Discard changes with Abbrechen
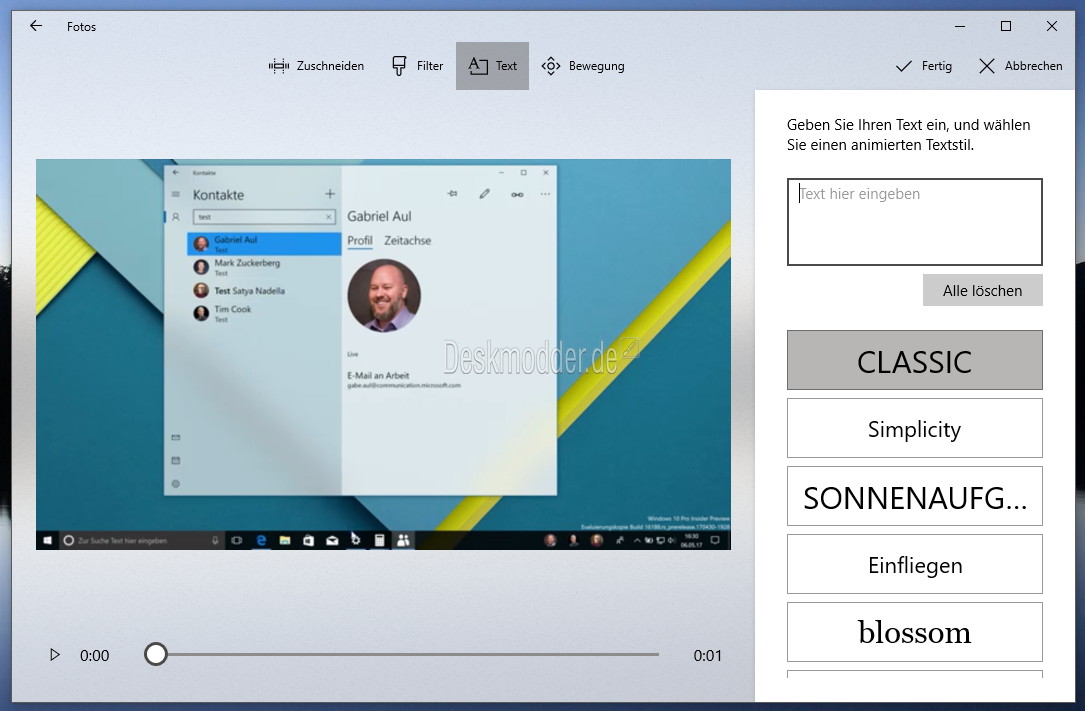 coord(1021,66)
